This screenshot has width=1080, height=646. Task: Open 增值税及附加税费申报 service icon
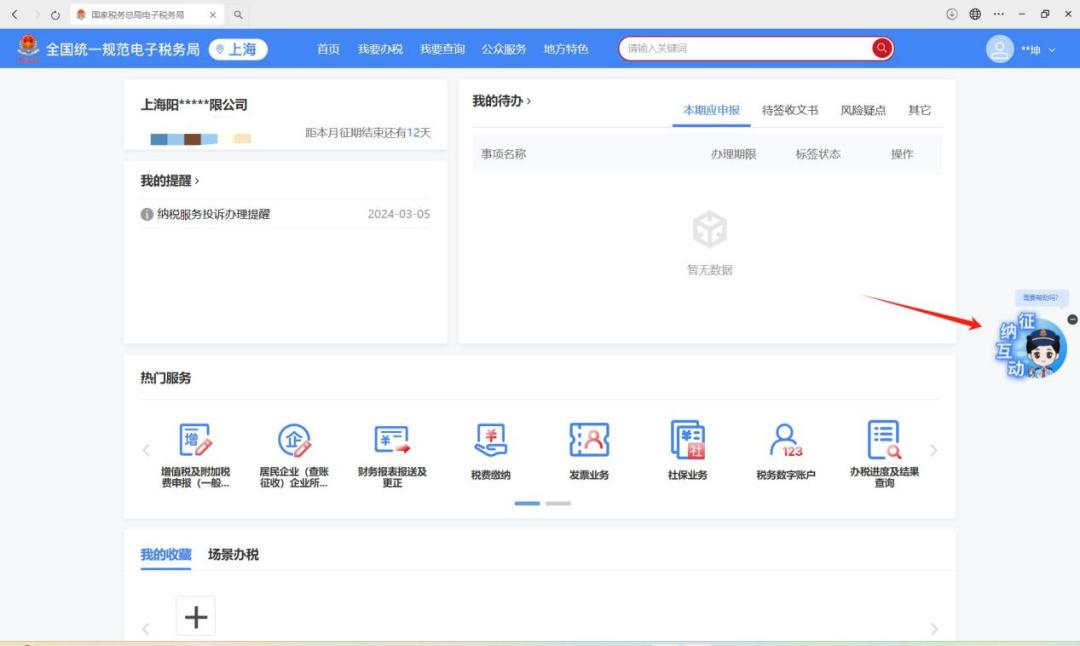coord(196,440)
